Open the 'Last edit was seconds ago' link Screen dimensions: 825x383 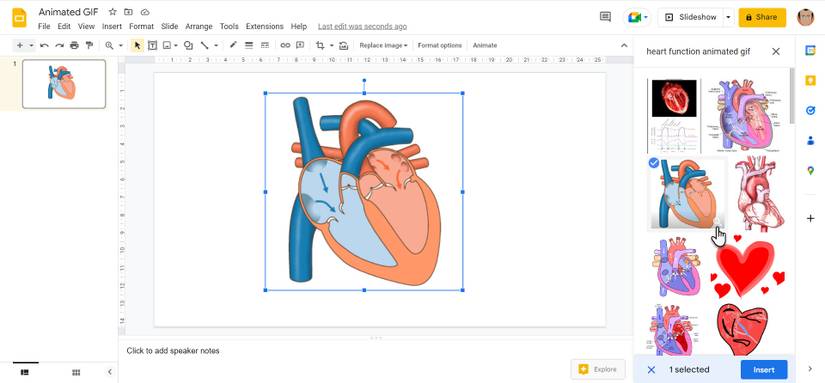pos(362,26)
